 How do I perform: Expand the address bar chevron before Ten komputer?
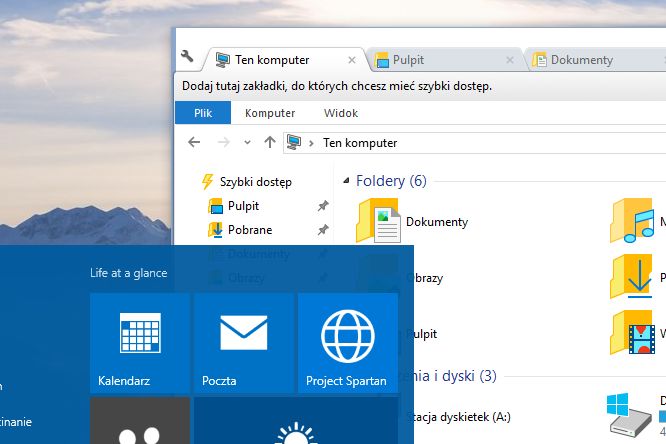(311, 143)
